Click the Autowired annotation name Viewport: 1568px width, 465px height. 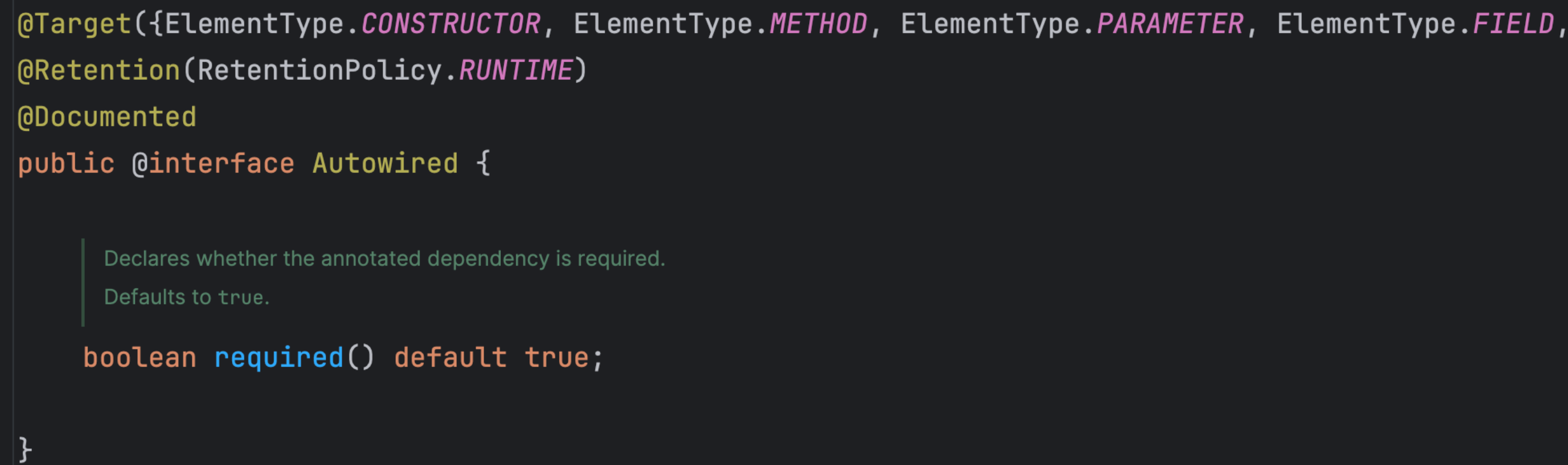coord(385,164)
